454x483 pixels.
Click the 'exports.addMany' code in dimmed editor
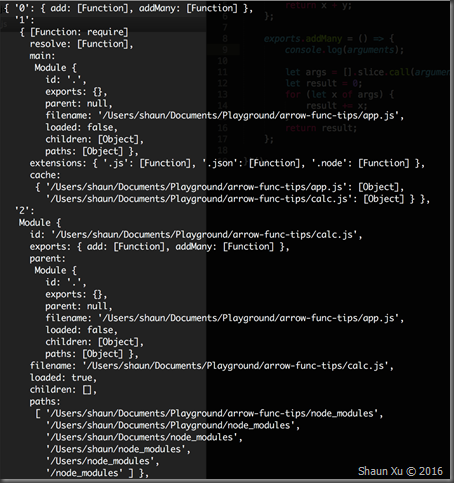point(303,39)
